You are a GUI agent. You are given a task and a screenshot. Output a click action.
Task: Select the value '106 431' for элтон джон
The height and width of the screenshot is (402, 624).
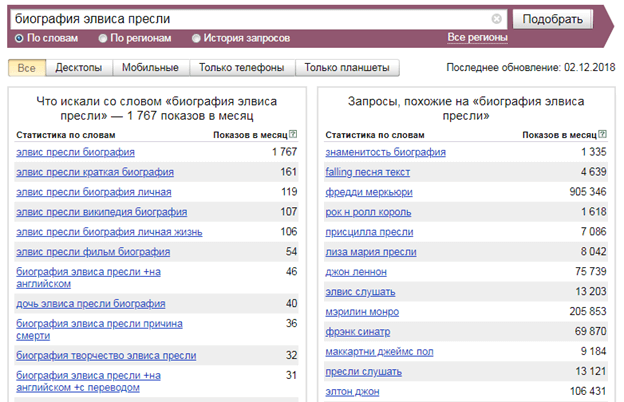click(x=588, y=391)
